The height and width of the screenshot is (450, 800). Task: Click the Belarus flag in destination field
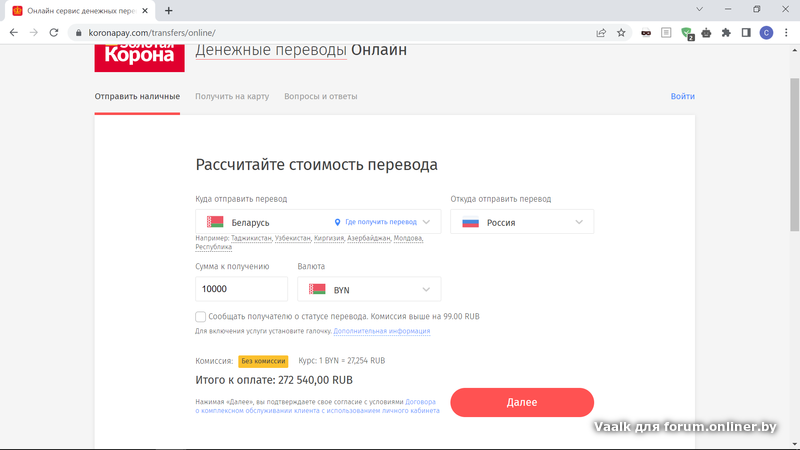(215, 222)
